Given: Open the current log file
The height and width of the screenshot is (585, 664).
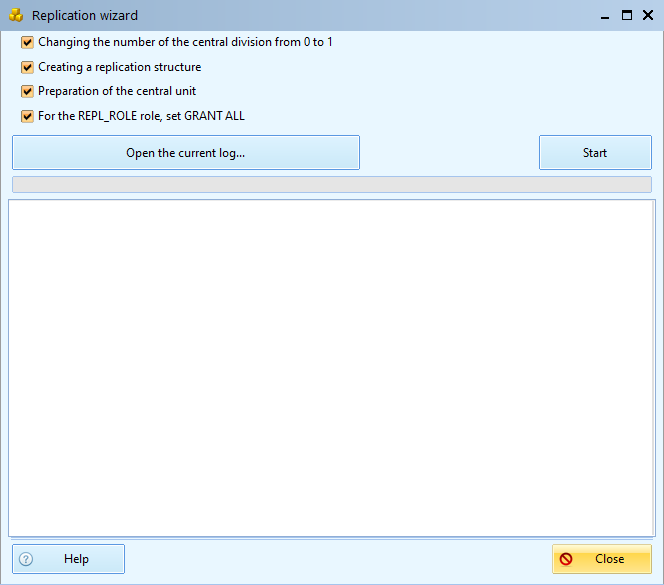Looking at the screenshot, I should tap(186, 153).
